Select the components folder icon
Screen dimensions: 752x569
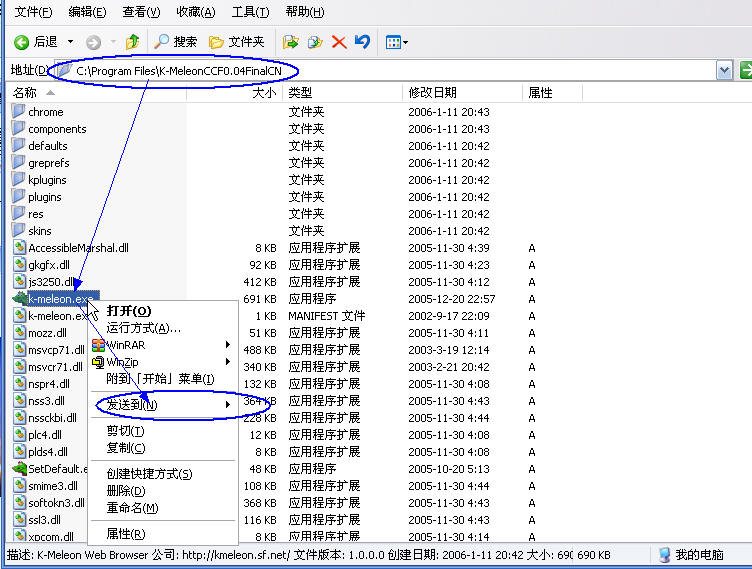click(x=18, y=128)
